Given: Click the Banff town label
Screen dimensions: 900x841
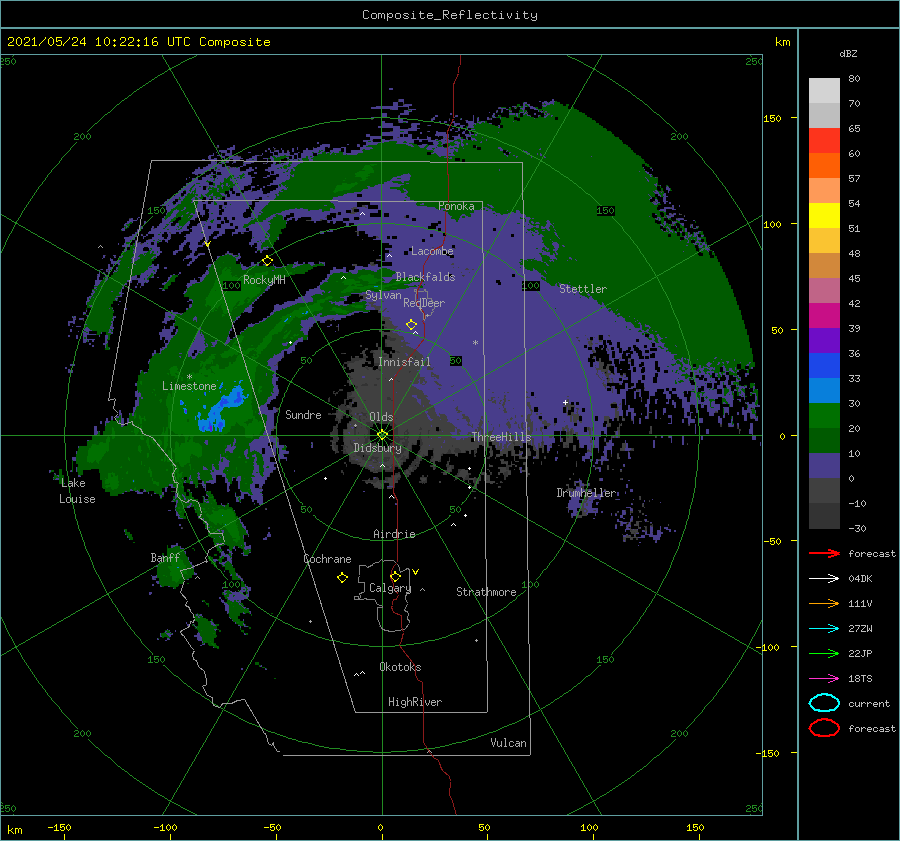Looking at the screenshot, I should click(165, 557).
